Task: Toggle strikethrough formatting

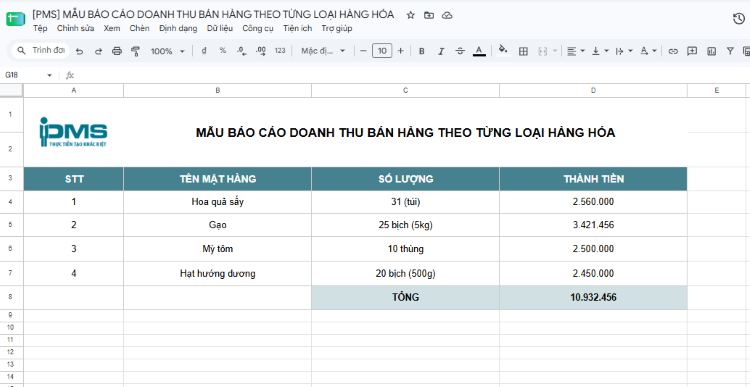Action: click(460, 51)
